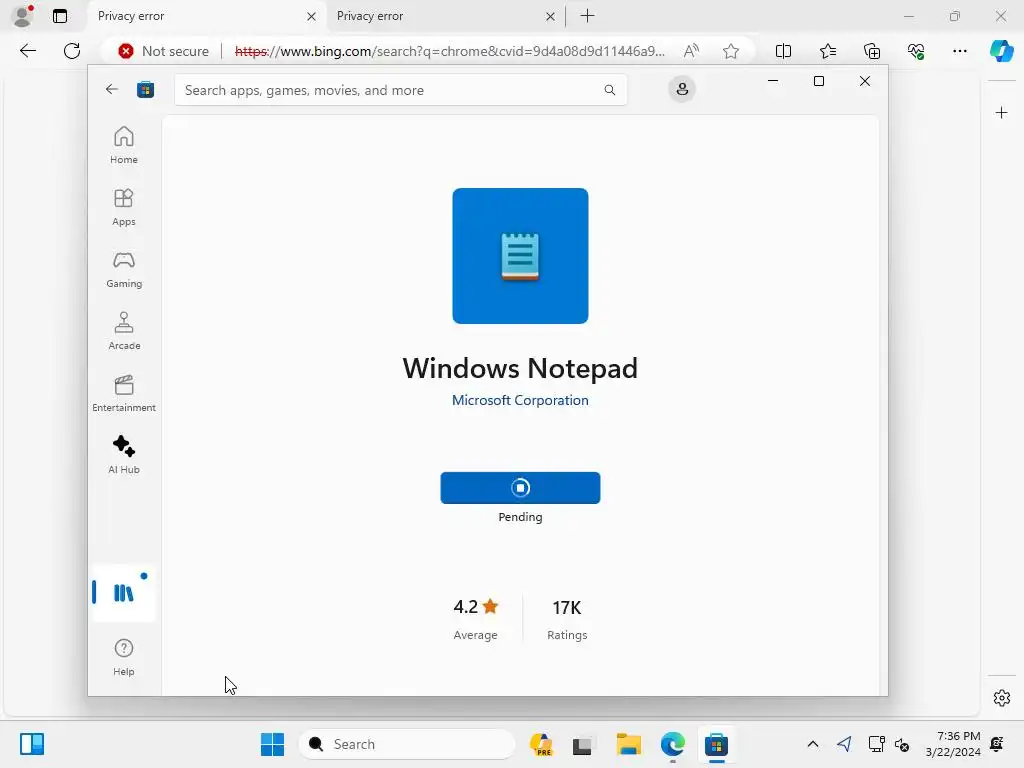Open Edge split screen
This screenshot has height=768, width=1024.
783,51
